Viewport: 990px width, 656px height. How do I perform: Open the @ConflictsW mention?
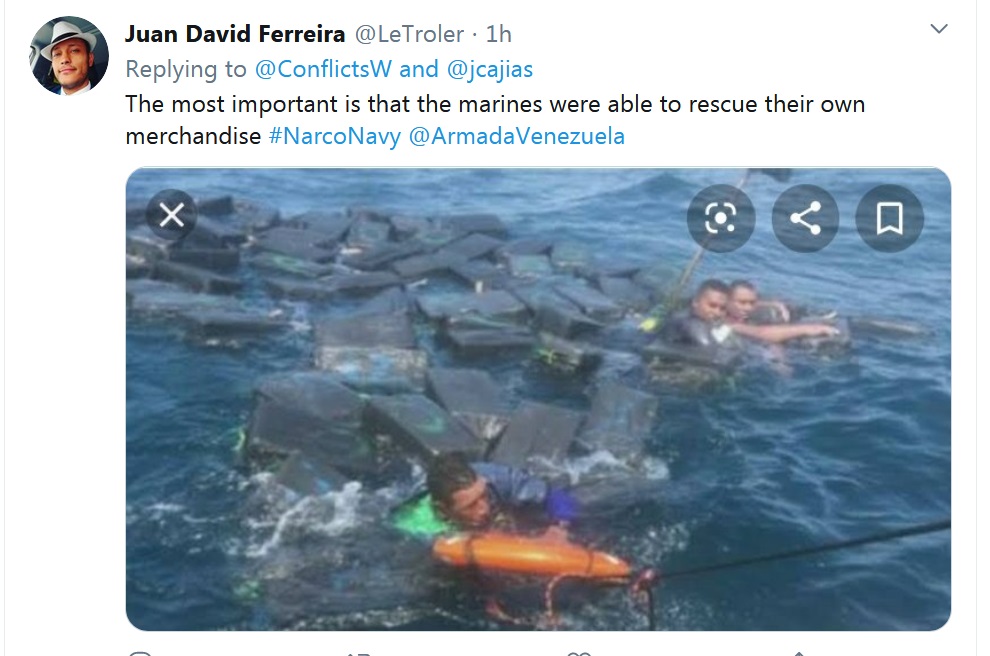point(323,69)
